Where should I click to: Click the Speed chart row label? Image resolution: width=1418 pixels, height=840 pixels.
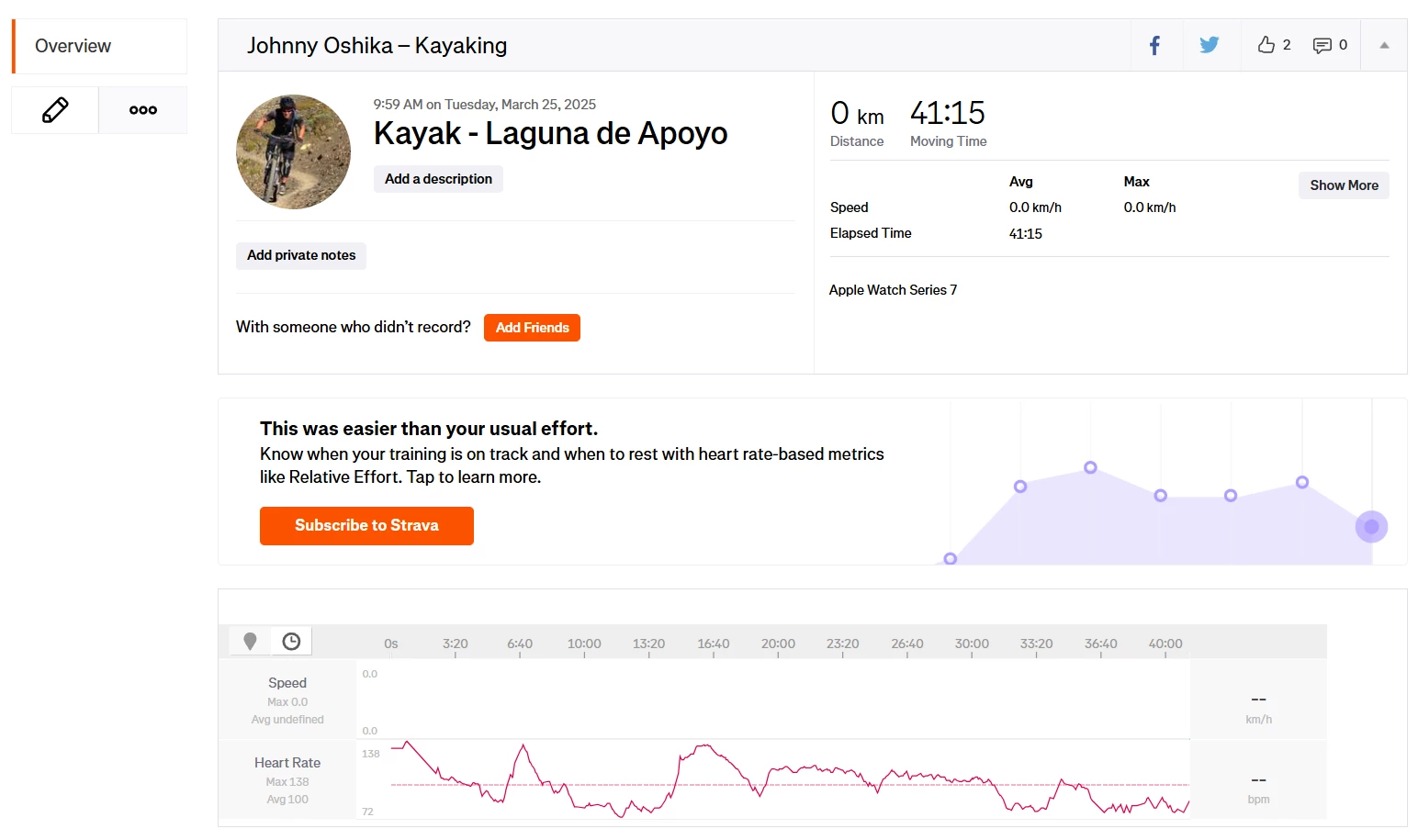coord(287,683)
